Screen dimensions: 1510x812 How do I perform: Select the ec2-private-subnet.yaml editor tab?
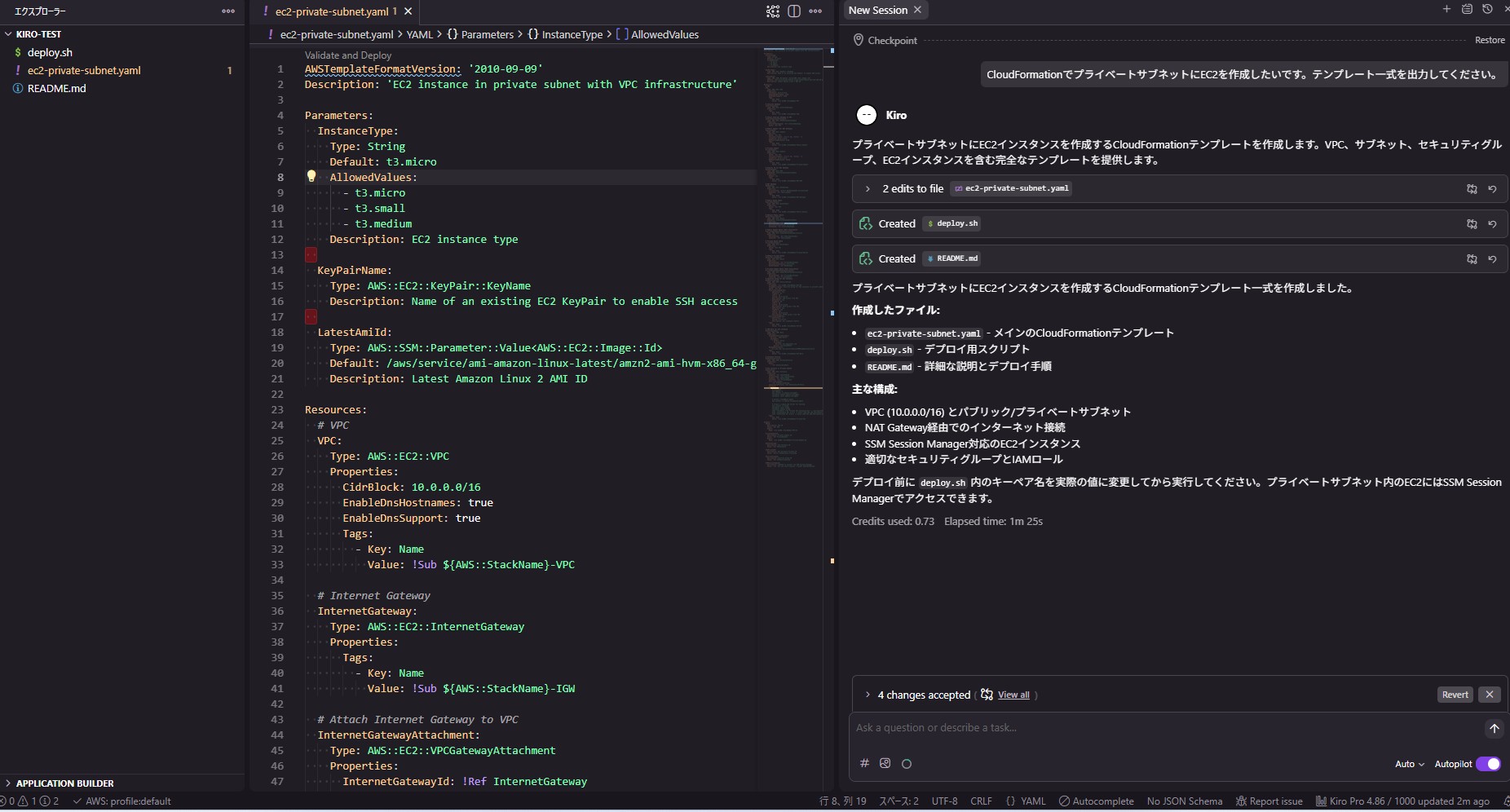332,11
